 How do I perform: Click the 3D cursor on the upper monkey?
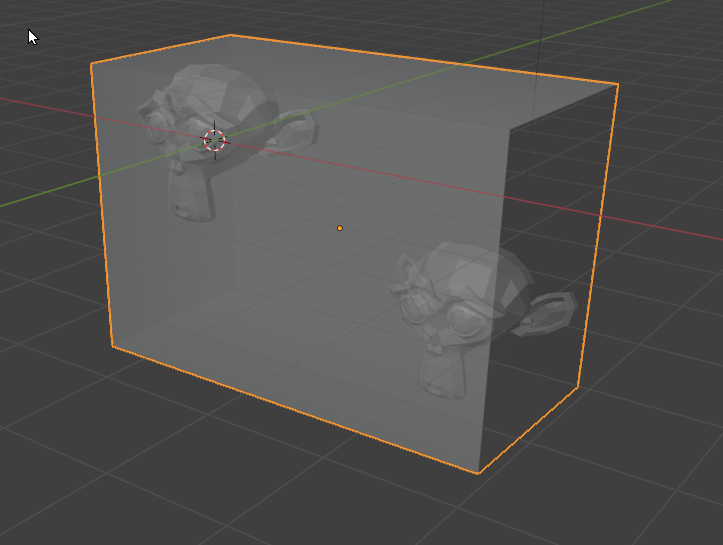tap(215, 141)
